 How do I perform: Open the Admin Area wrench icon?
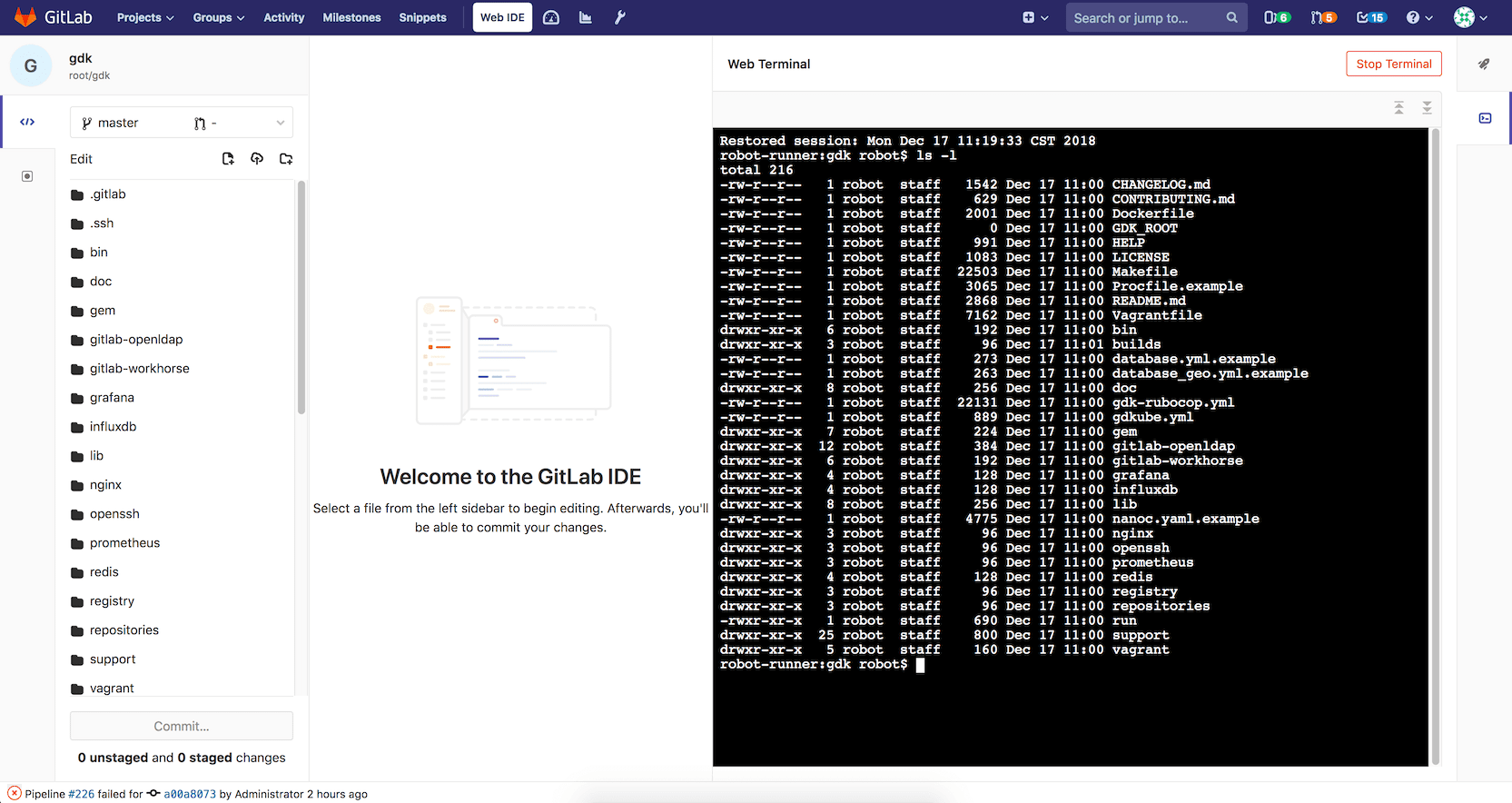coord(620,17)
